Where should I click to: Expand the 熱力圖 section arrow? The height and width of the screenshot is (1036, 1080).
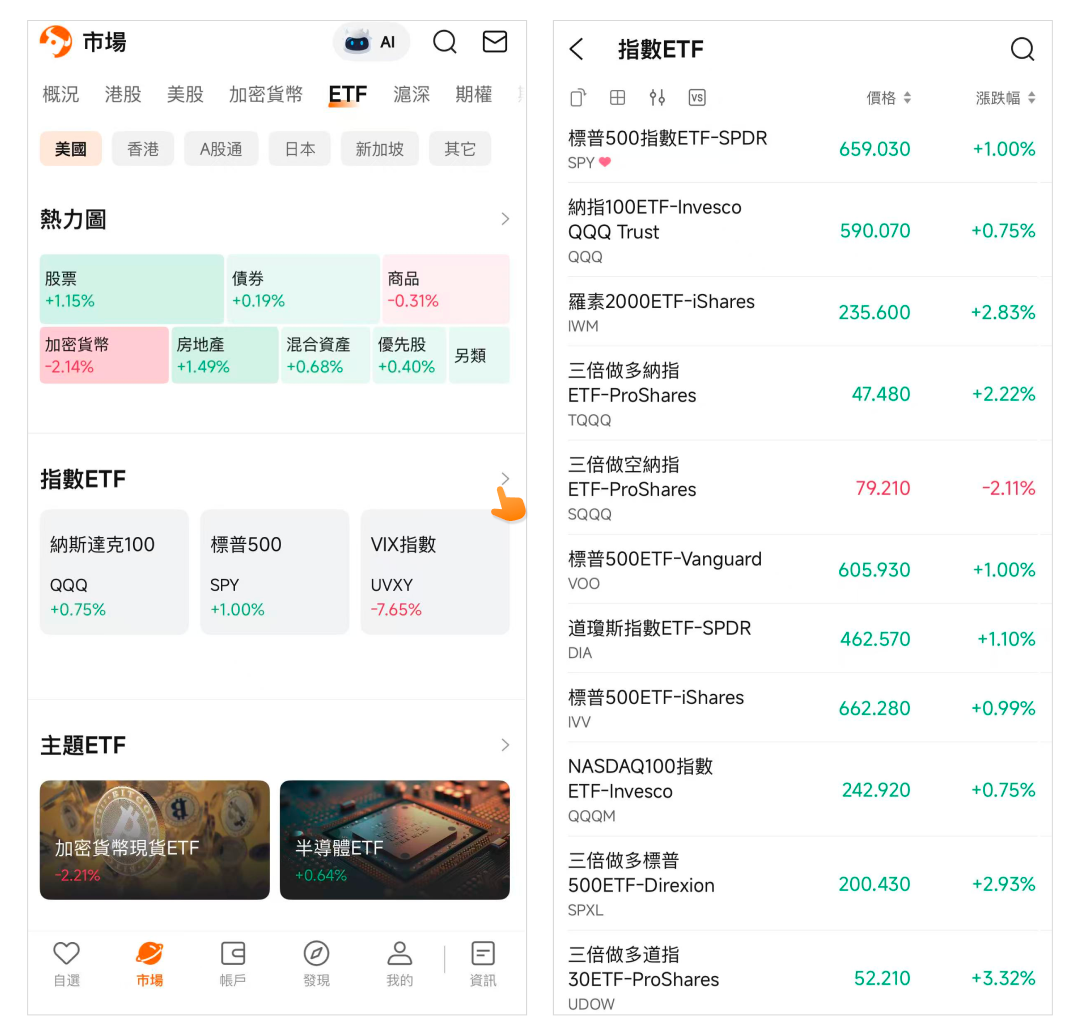[505, 219]
